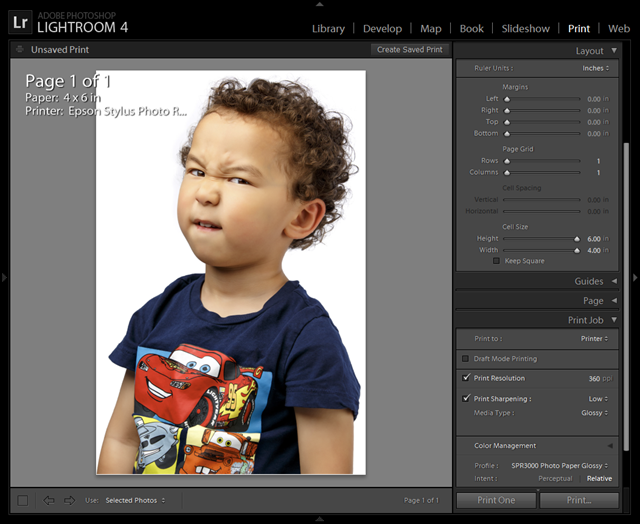Click the Print Resolution 360 value field
640x524 pixels.
pos(594,379)
